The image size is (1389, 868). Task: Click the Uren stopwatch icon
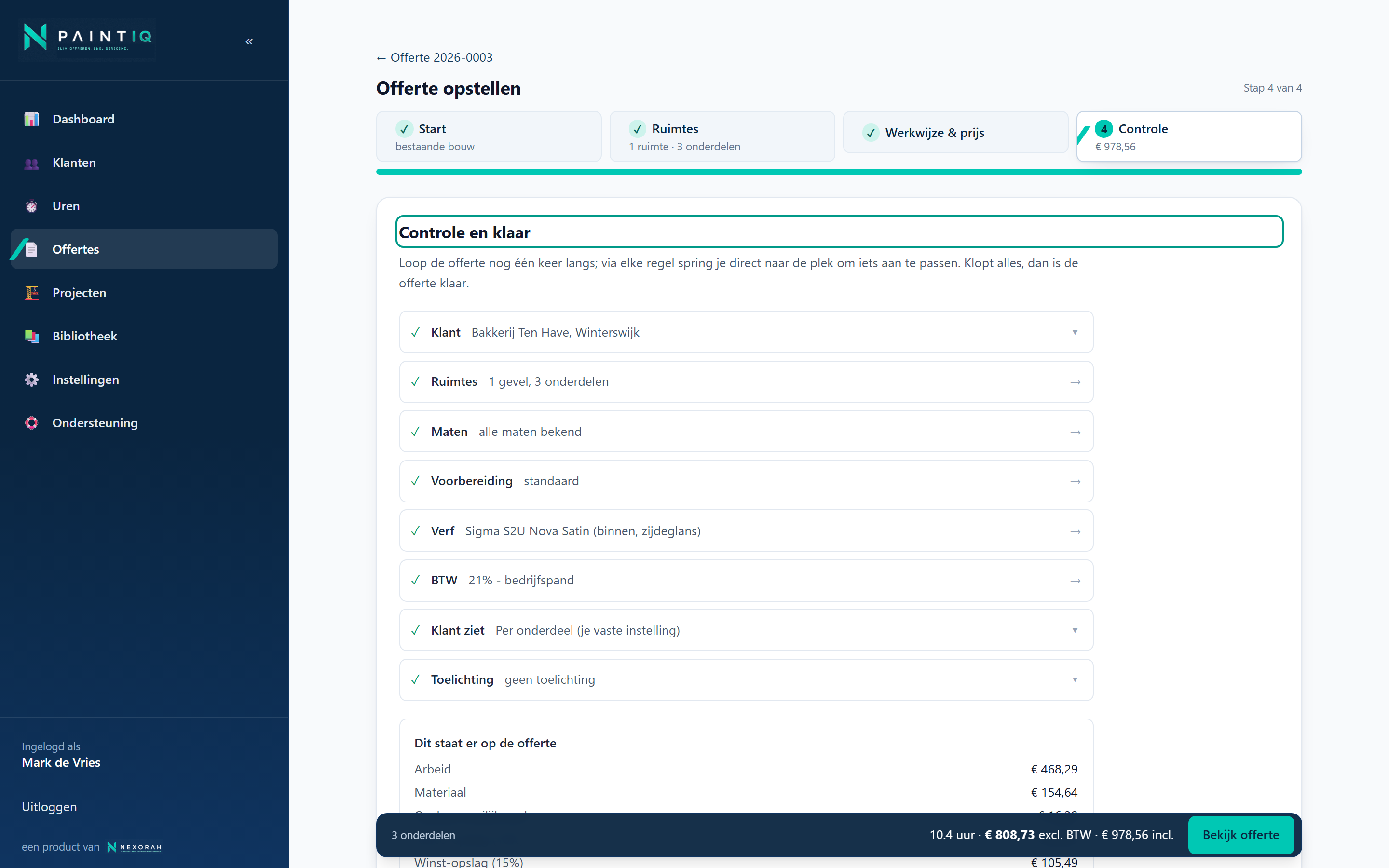click(x=31, y=206)
